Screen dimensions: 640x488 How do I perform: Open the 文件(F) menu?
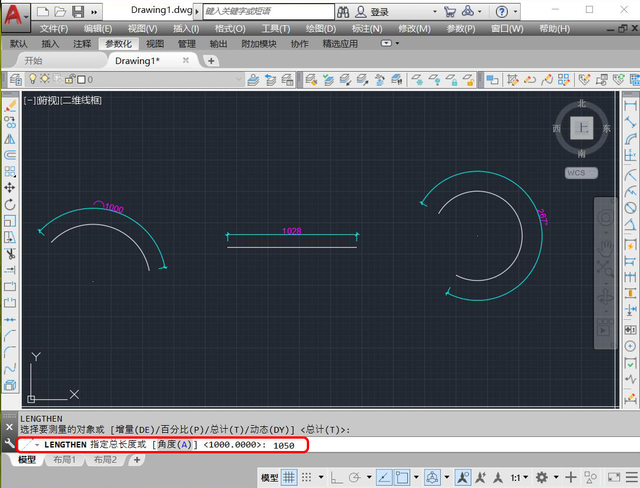point(54,29)
